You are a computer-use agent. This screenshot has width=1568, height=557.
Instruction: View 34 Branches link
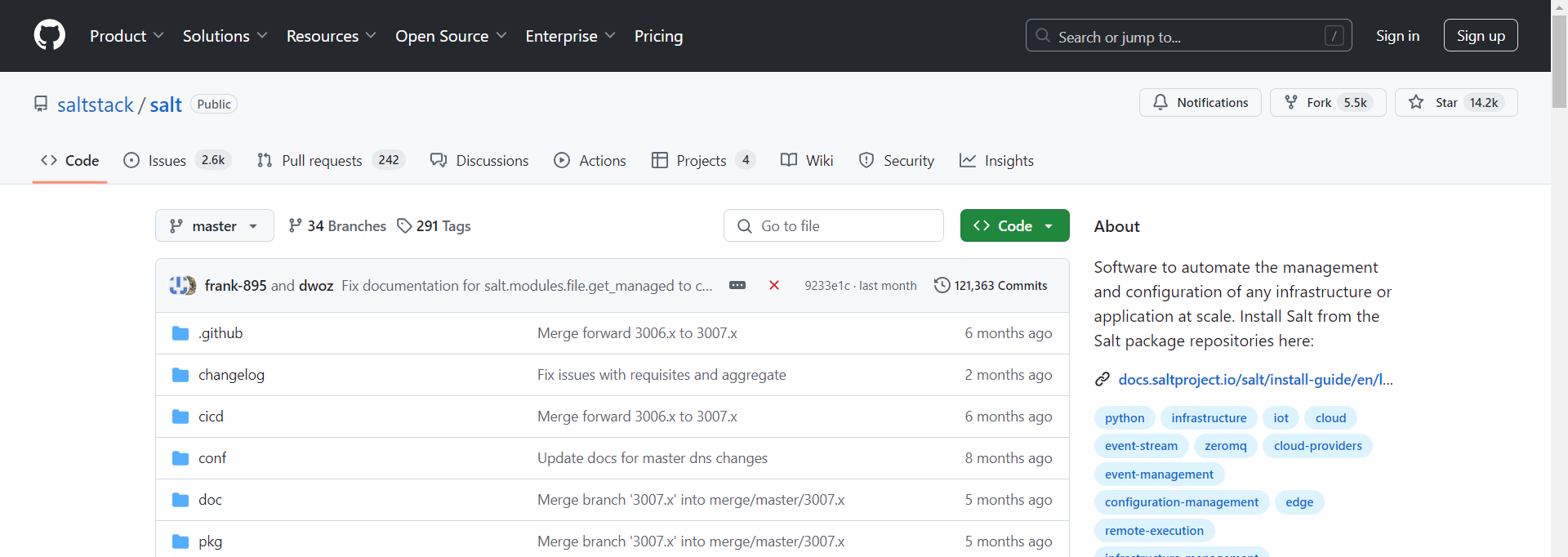337,225
